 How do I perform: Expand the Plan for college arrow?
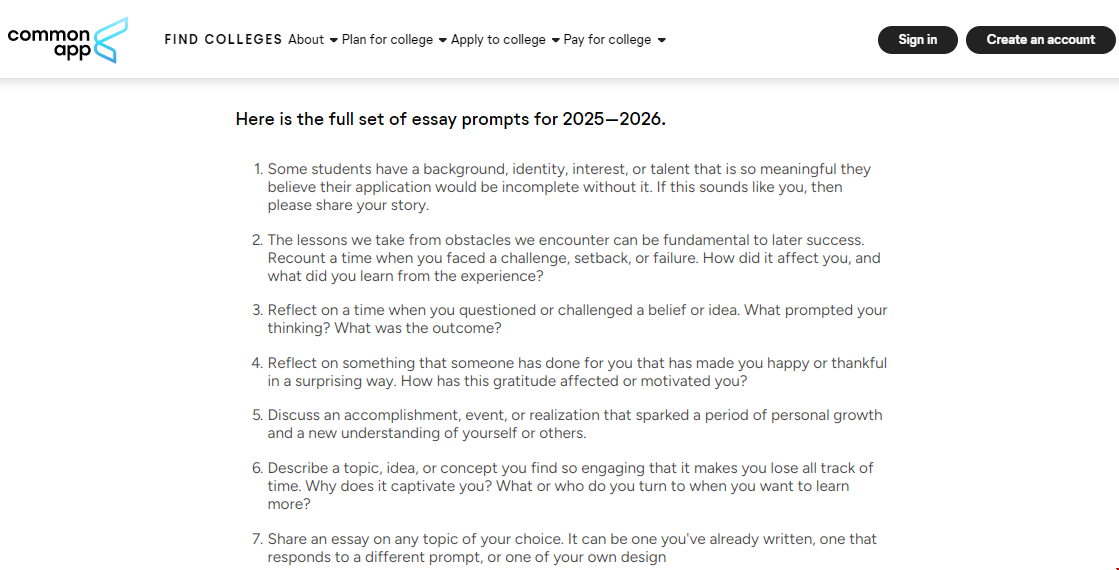443,41
